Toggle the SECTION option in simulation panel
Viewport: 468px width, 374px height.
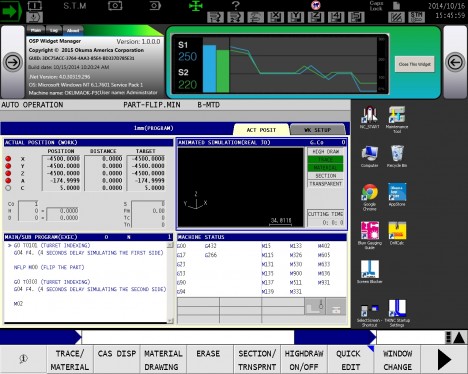click(326, 176)
